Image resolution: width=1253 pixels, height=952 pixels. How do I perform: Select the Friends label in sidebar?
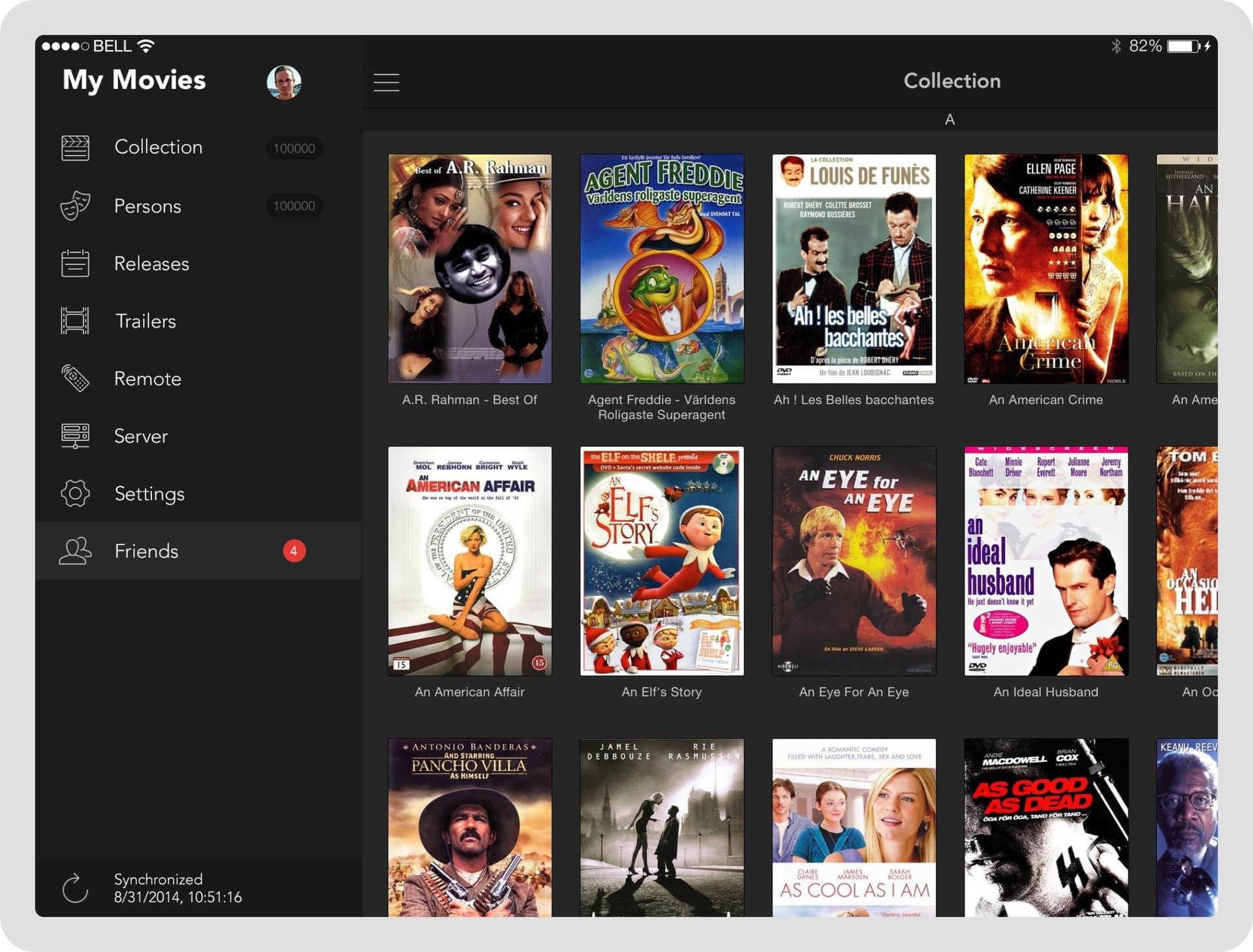pos(146,551)
